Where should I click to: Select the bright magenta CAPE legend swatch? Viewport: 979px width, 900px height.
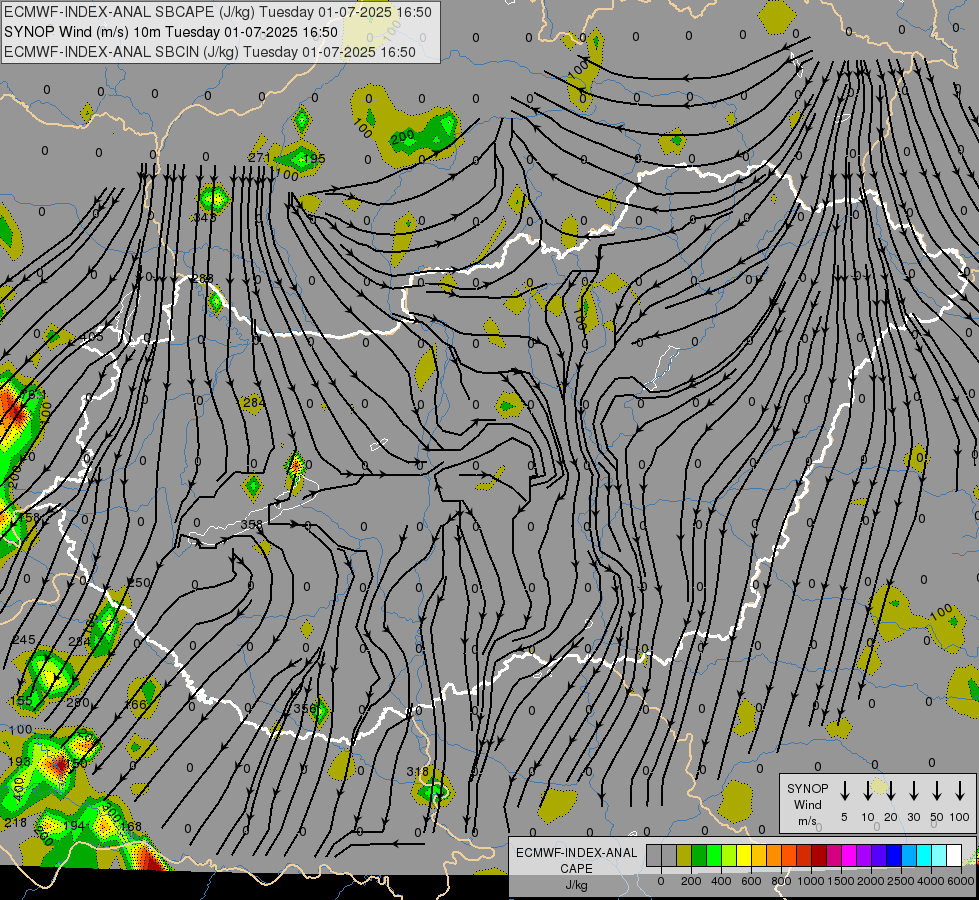point(849,855)
